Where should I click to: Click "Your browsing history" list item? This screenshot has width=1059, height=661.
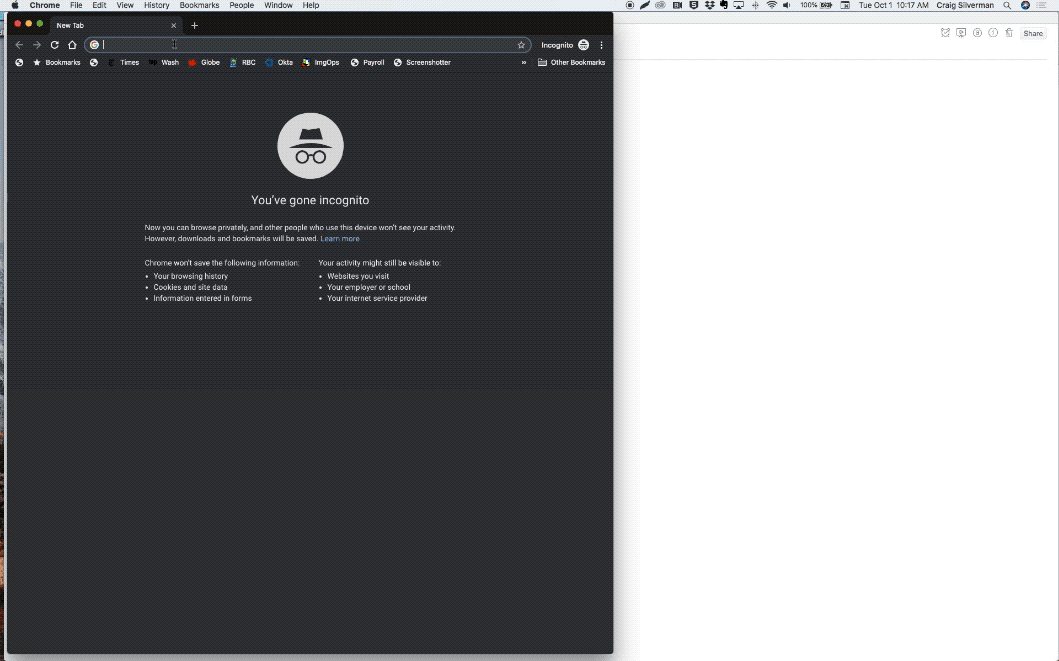coord(190,276)
